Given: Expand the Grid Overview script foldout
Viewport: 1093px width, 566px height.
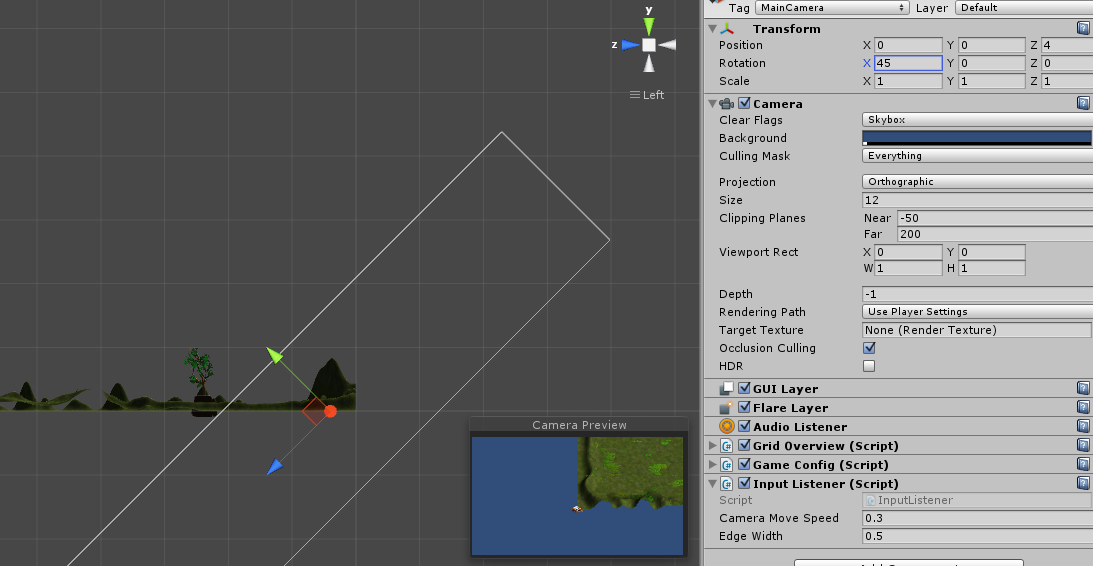Looking at the screenshot, I should click(712, 445).
